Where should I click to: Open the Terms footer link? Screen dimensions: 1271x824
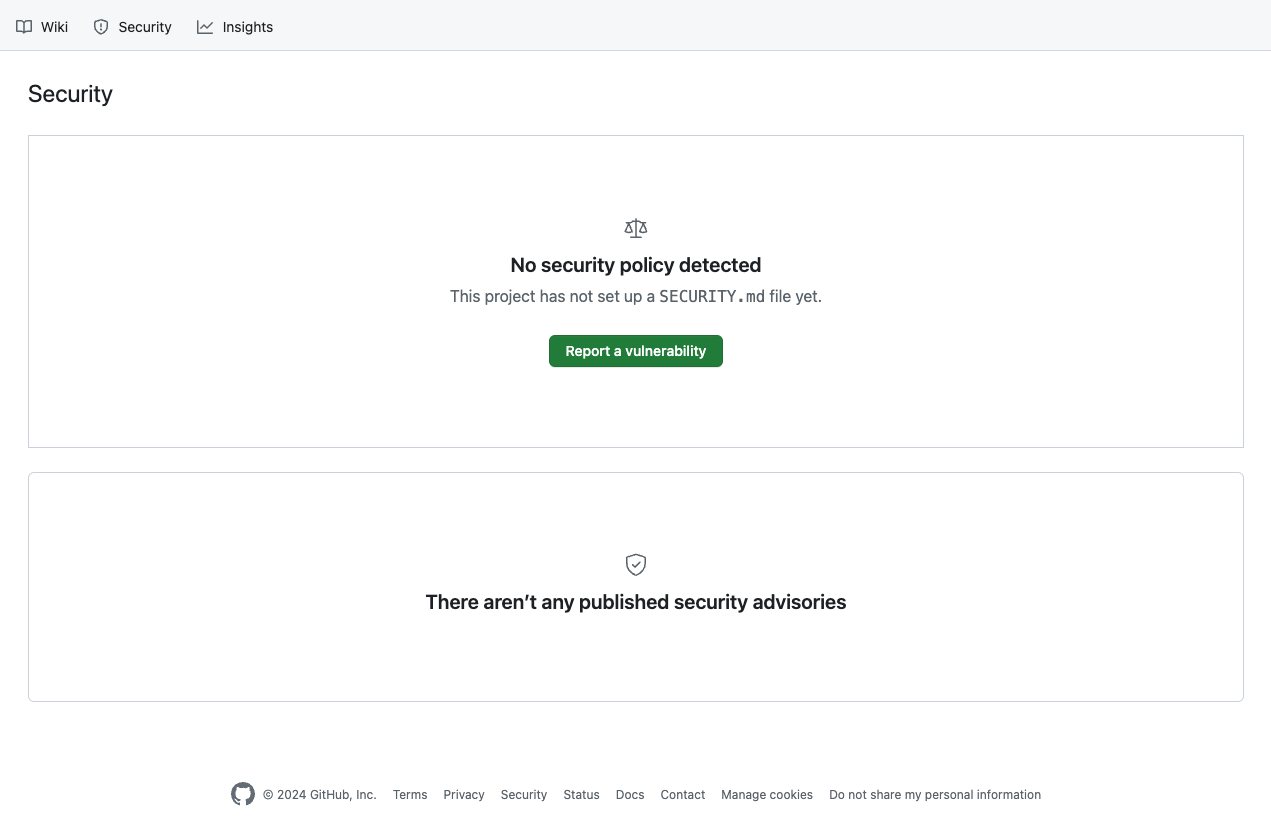[x=410, y=795]
